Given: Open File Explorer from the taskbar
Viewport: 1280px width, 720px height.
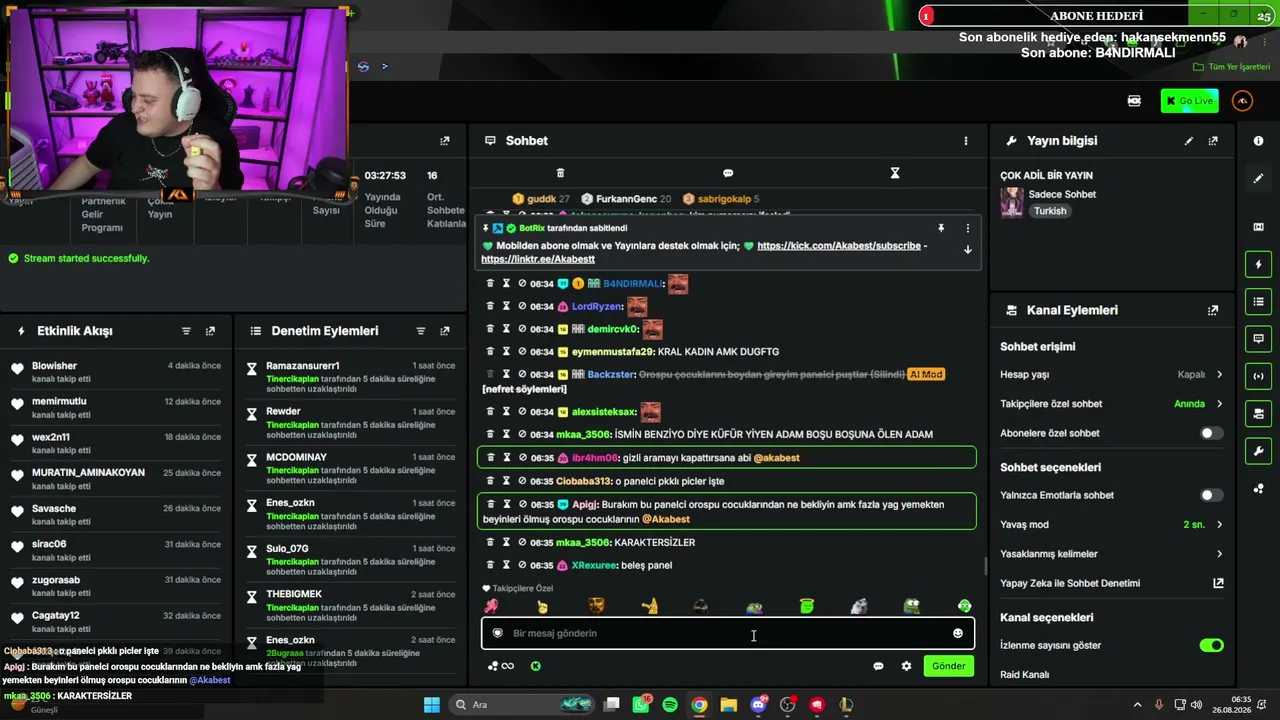Looking at the screenshot, I should [x=728, y=705].
